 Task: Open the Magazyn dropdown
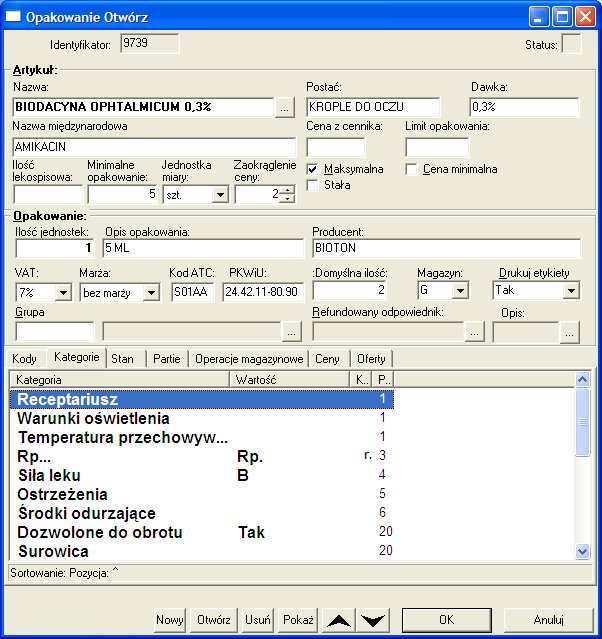(x=461, y=291)
